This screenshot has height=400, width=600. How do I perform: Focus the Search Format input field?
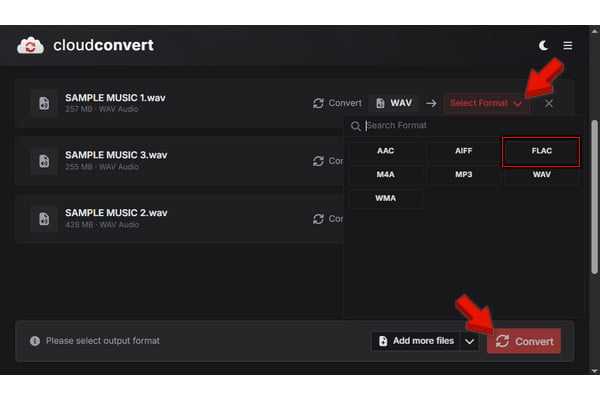pyautogui.click(x=465, y=126)
